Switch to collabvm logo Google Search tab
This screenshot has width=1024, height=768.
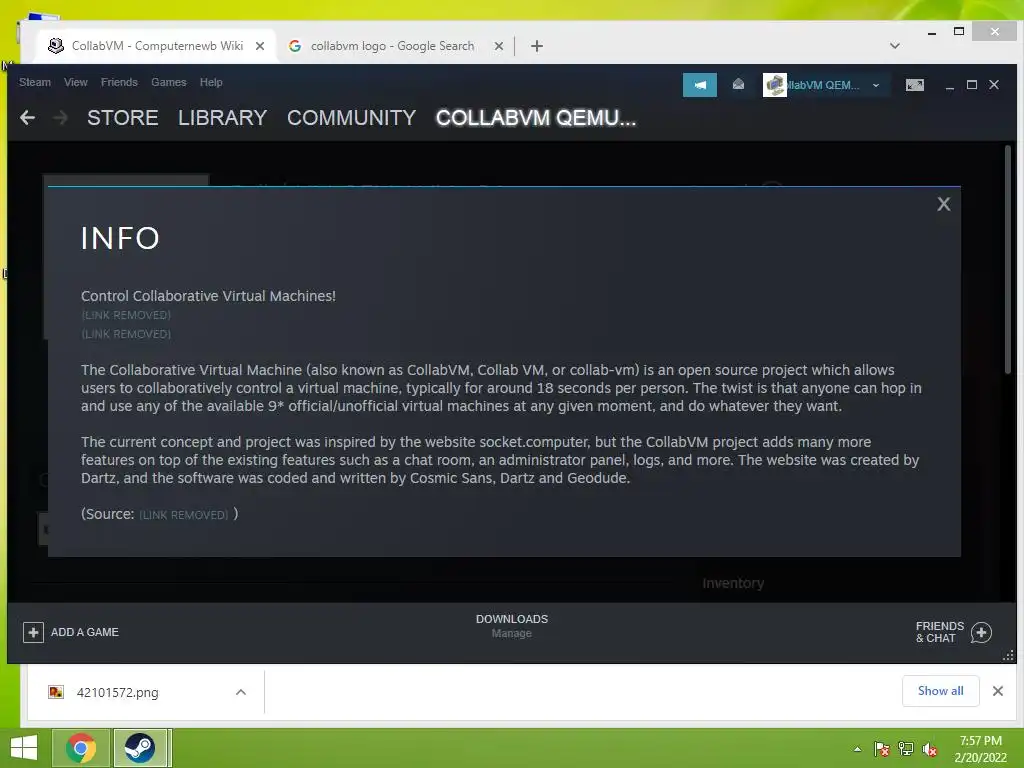click(392, 46)
